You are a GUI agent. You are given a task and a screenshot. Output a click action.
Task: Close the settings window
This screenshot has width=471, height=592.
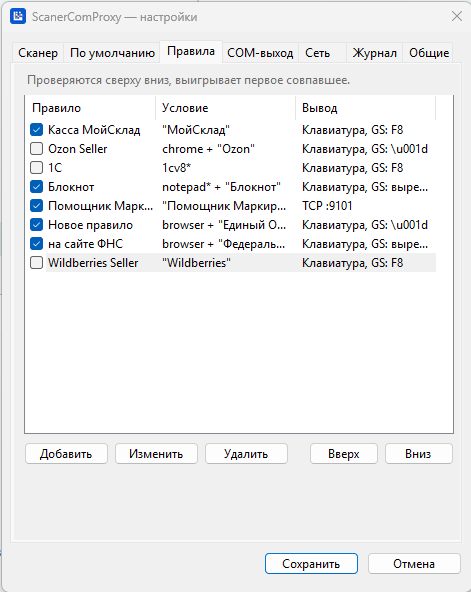click(x=457, y=16)
